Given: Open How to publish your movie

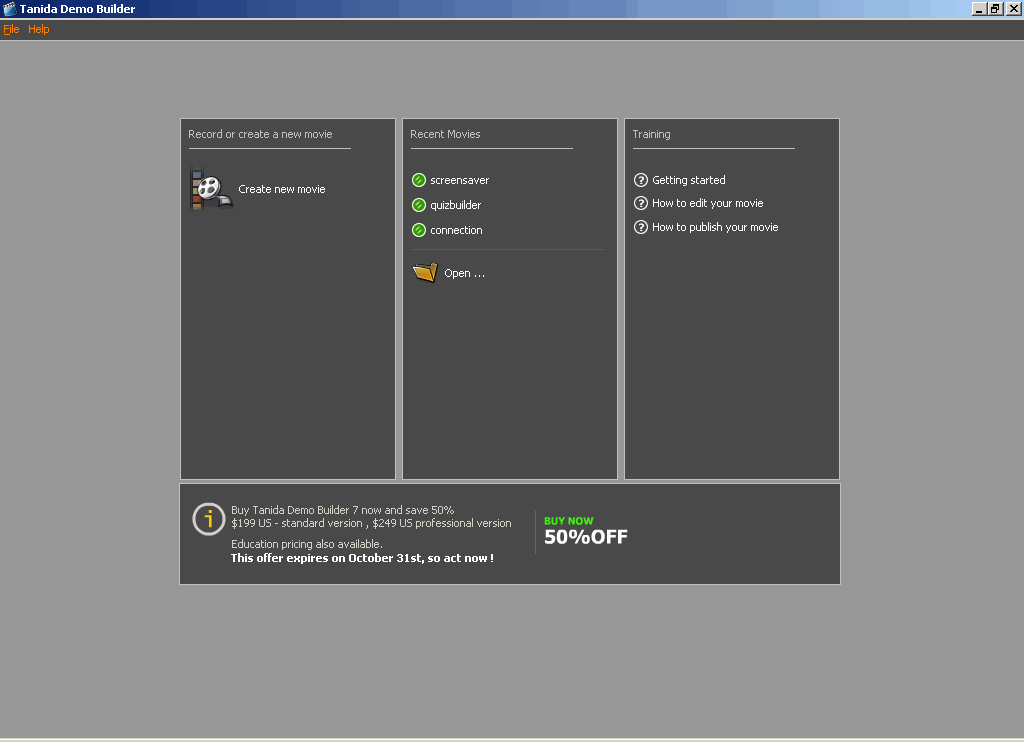Looking at the screenshot, I should click(715, 227).
